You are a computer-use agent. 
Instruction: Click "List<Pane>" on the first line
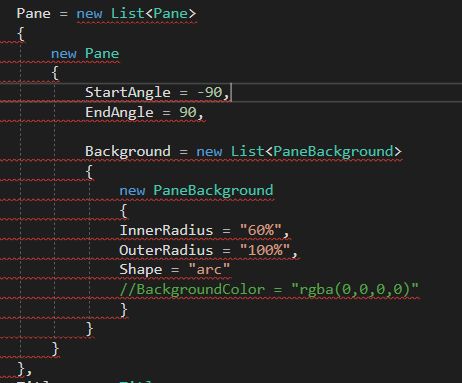pyautogui.click(x=153, y=14)
